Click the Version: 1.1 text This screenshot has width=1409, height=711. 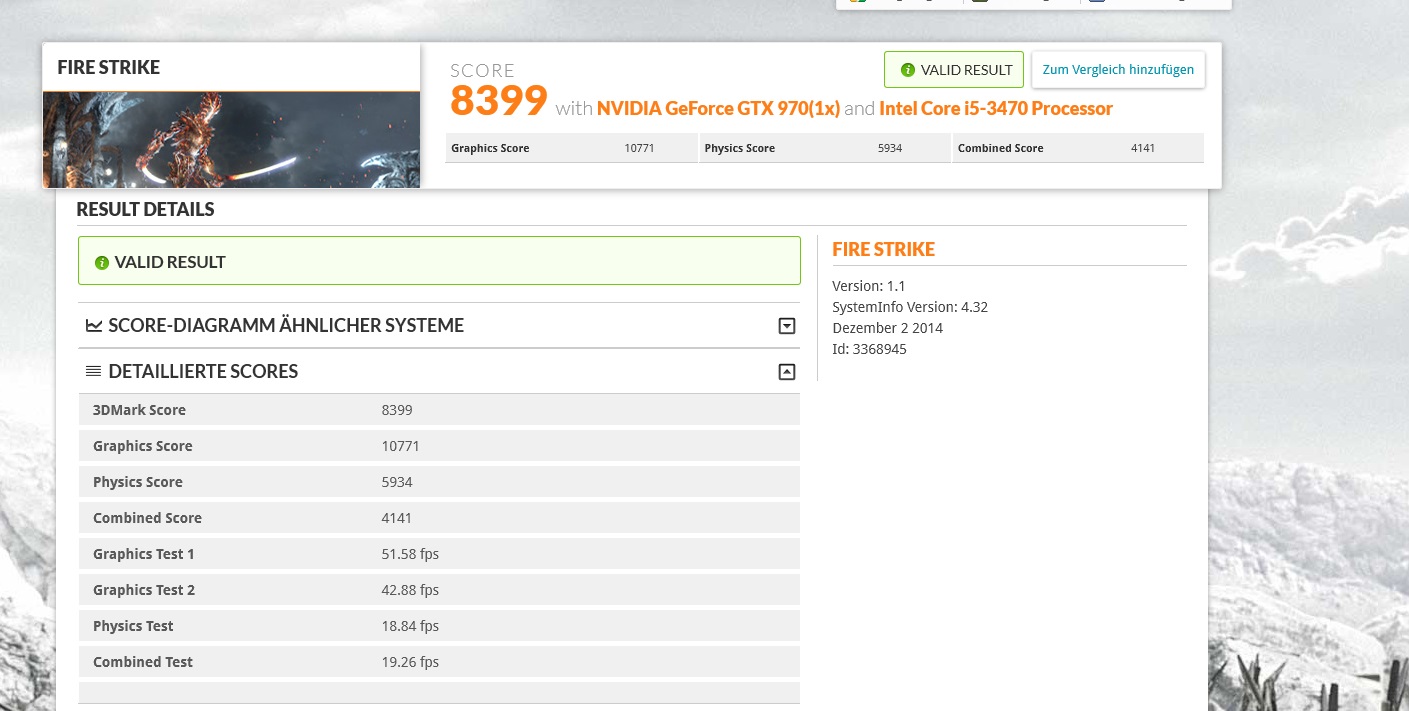coord(869,286)
